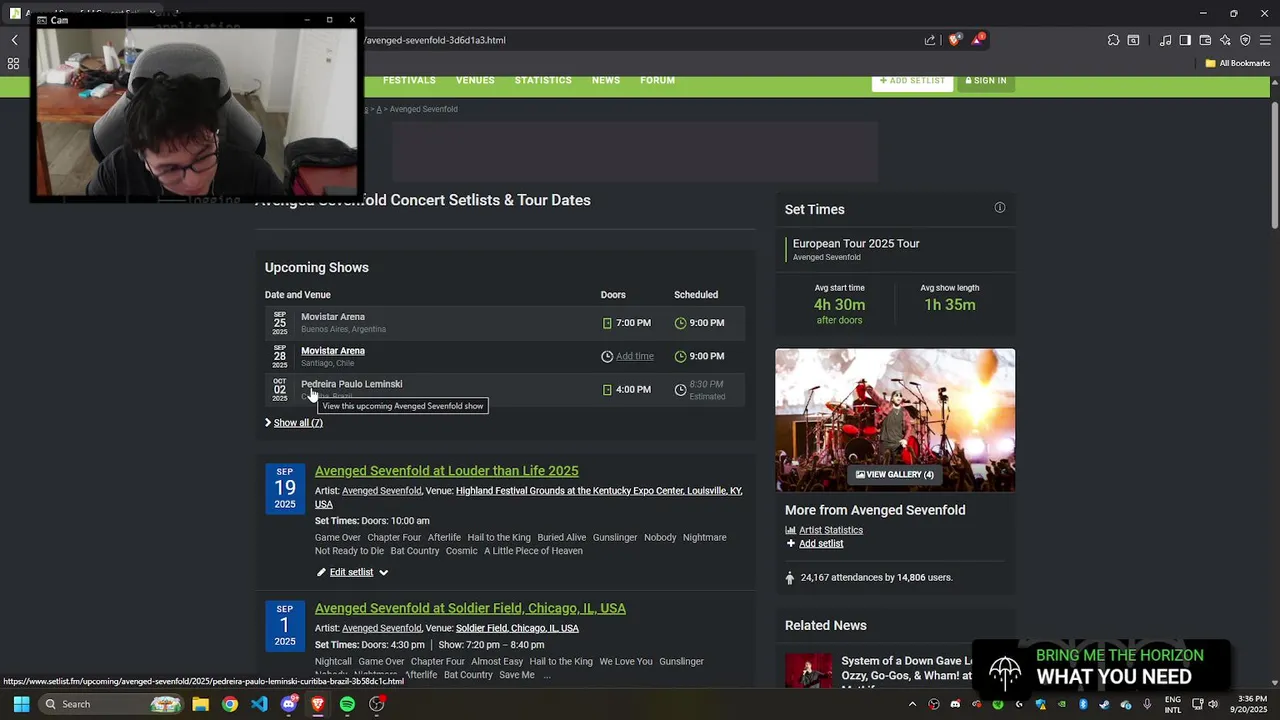The image size is (1280, 720).
Task: Open the apps grid icon in bookmarks bar
Action: point(13,63)
